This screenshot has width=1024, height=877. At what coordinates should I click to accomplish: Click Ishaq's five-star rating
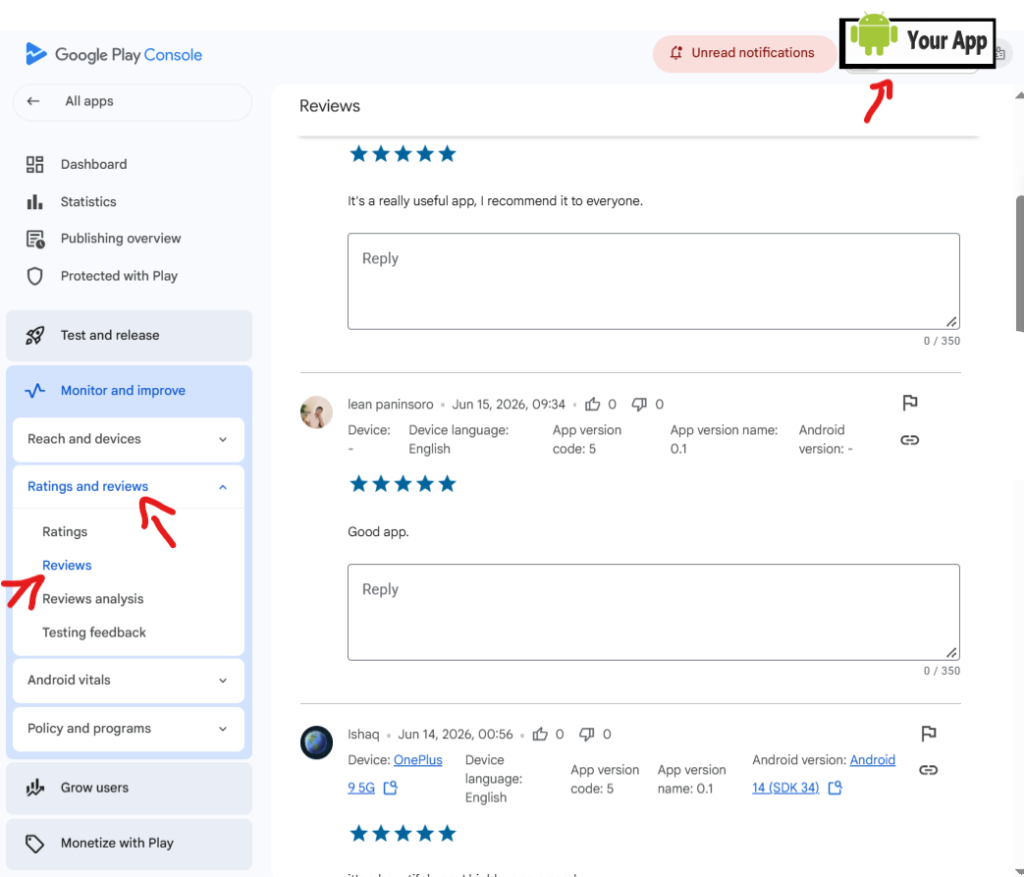pos(402,833)
